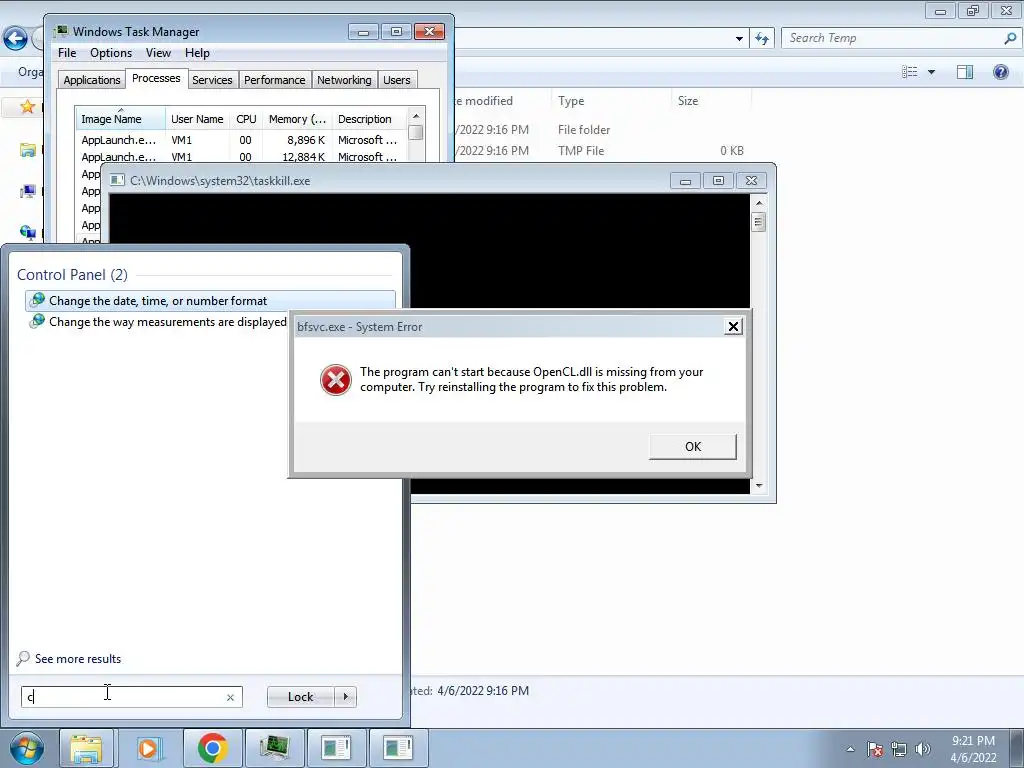
Task: Expand the shutdown options arrow beside Lock
Action: tap(345, 697)
